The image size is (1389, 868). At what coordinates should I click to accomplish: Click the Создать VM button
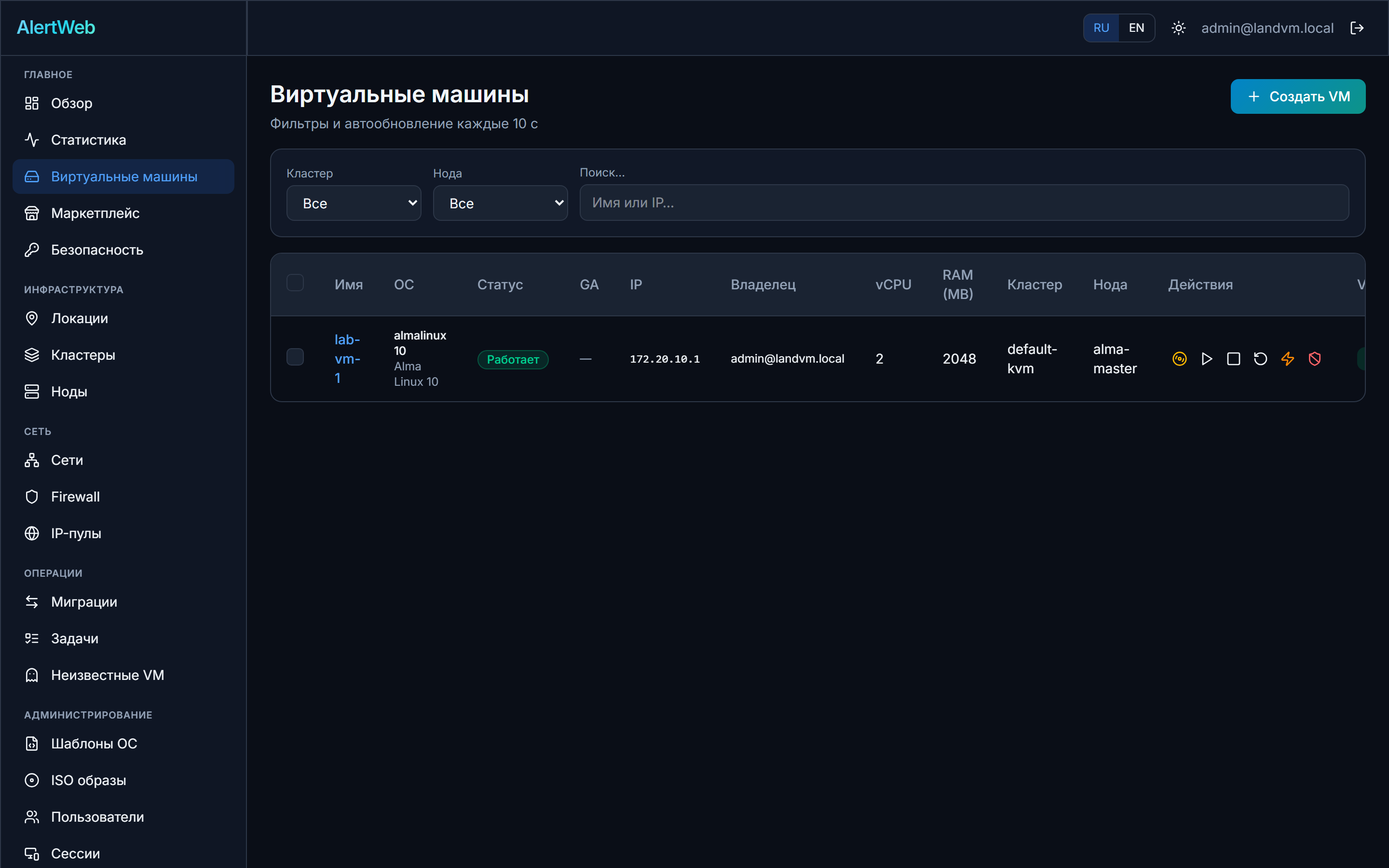point(1298,96)
